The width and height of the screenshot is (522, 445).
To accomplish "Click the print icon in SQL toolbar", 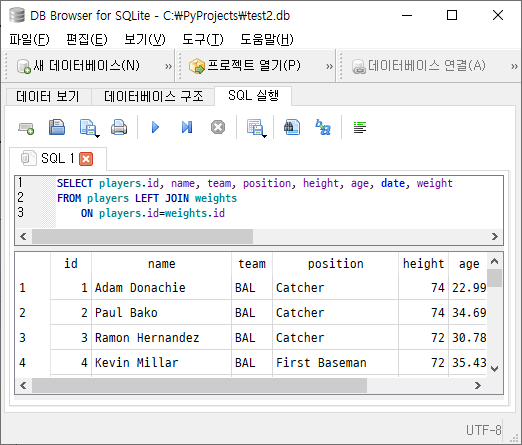I will point(119,127).
